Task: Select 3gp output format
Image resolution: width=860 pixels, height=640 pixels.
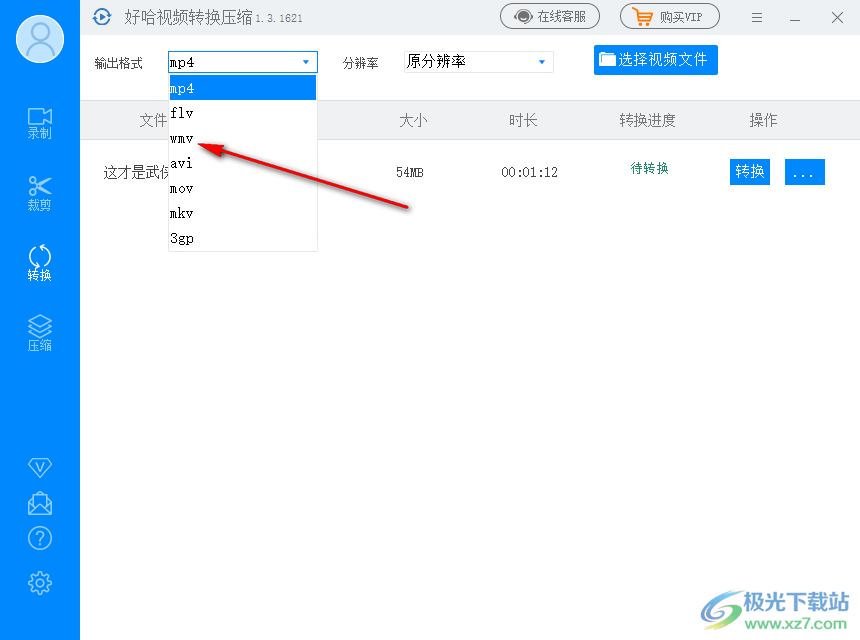Action: pos(242,239)
